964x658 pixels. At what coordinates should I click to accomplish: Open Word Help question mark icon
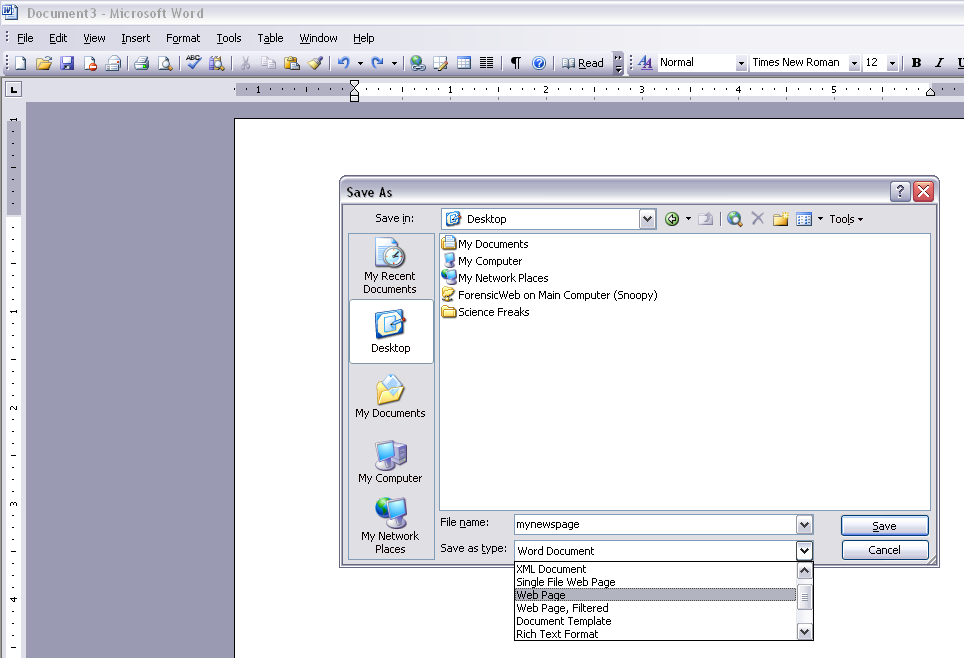[x=539, y=63]
